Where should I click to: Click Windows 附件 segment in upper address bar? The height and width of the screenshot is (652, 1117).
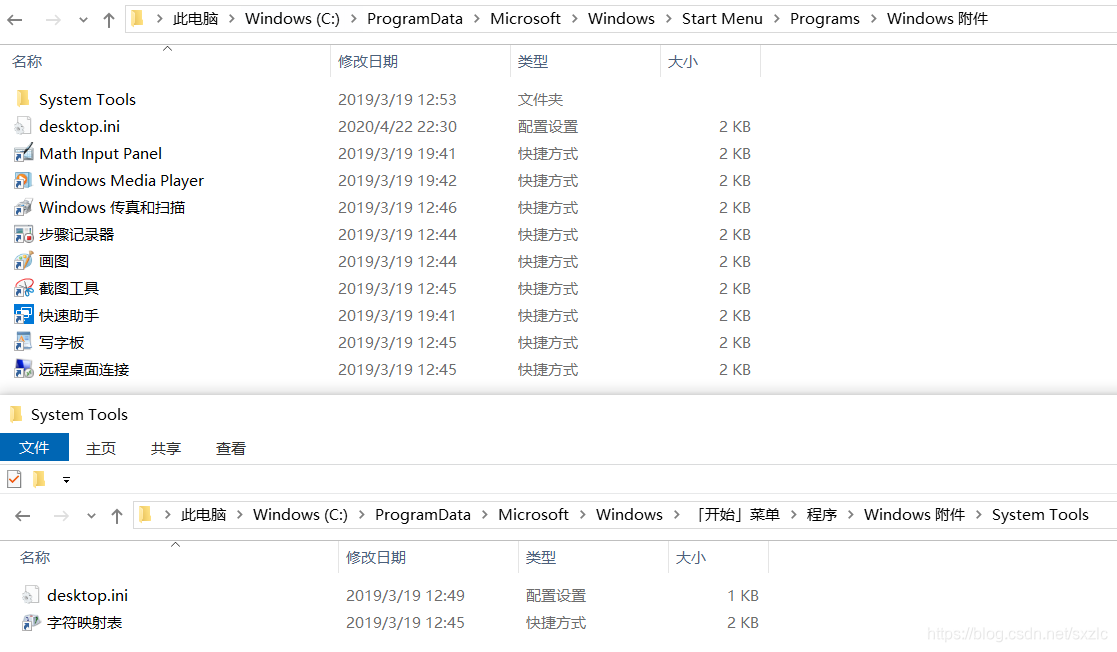(937, 19)
